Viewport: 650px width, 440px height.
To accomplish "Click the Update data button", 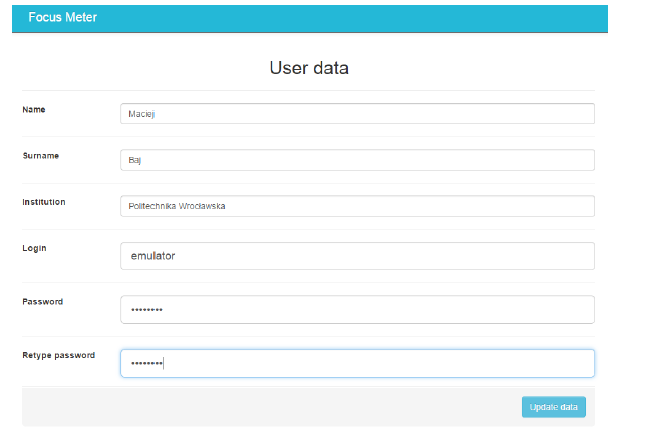I will (x=554, y=407).
